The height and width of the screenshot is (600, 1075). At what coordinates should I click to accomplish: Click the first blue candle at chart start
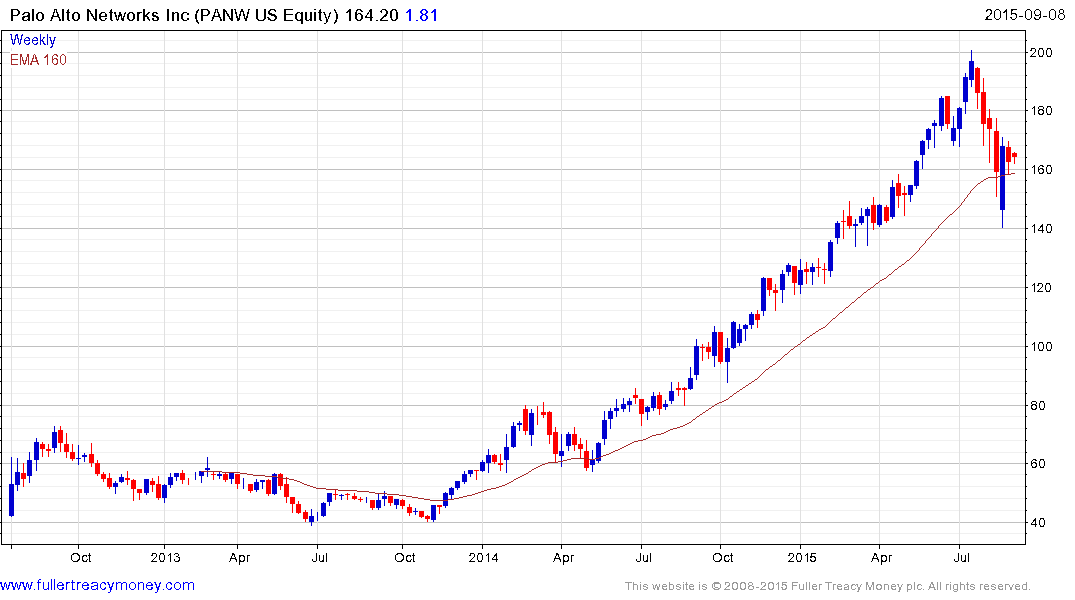(x=12, y=499)
